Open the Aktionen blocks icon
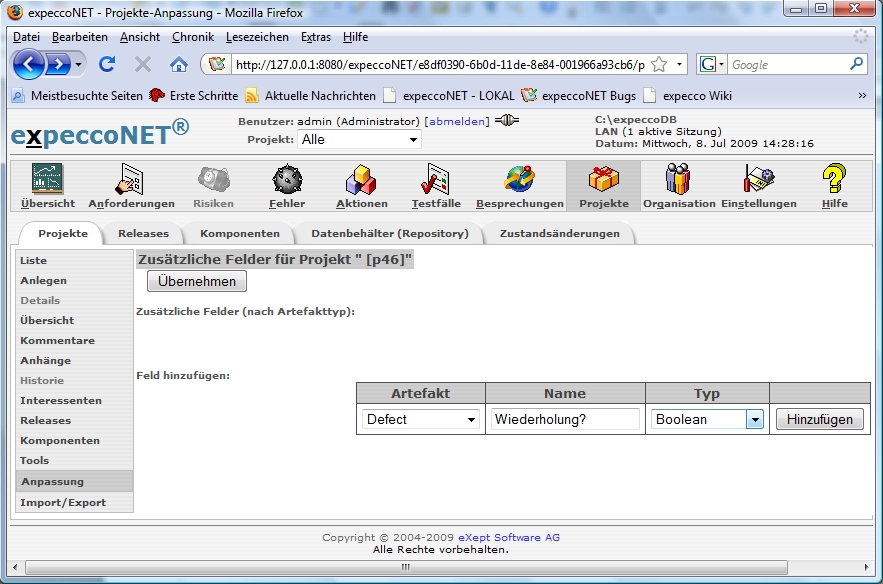Image resolution: width=883 pixels, height=584 pixels. click(361, 180)
